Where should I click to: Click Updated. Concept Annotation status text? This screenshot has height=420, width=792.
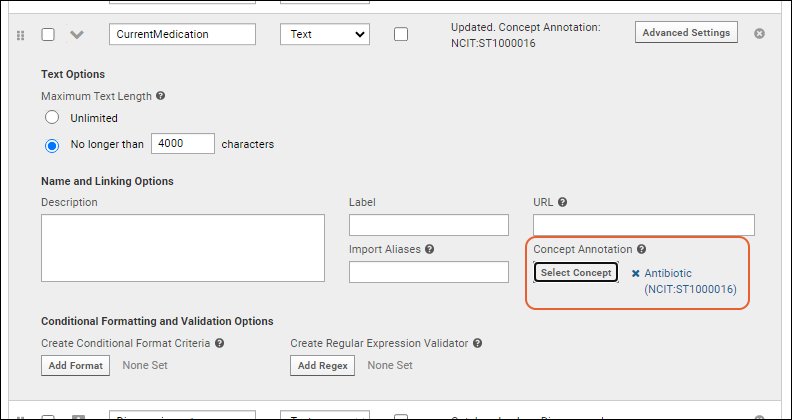point(525,35)
